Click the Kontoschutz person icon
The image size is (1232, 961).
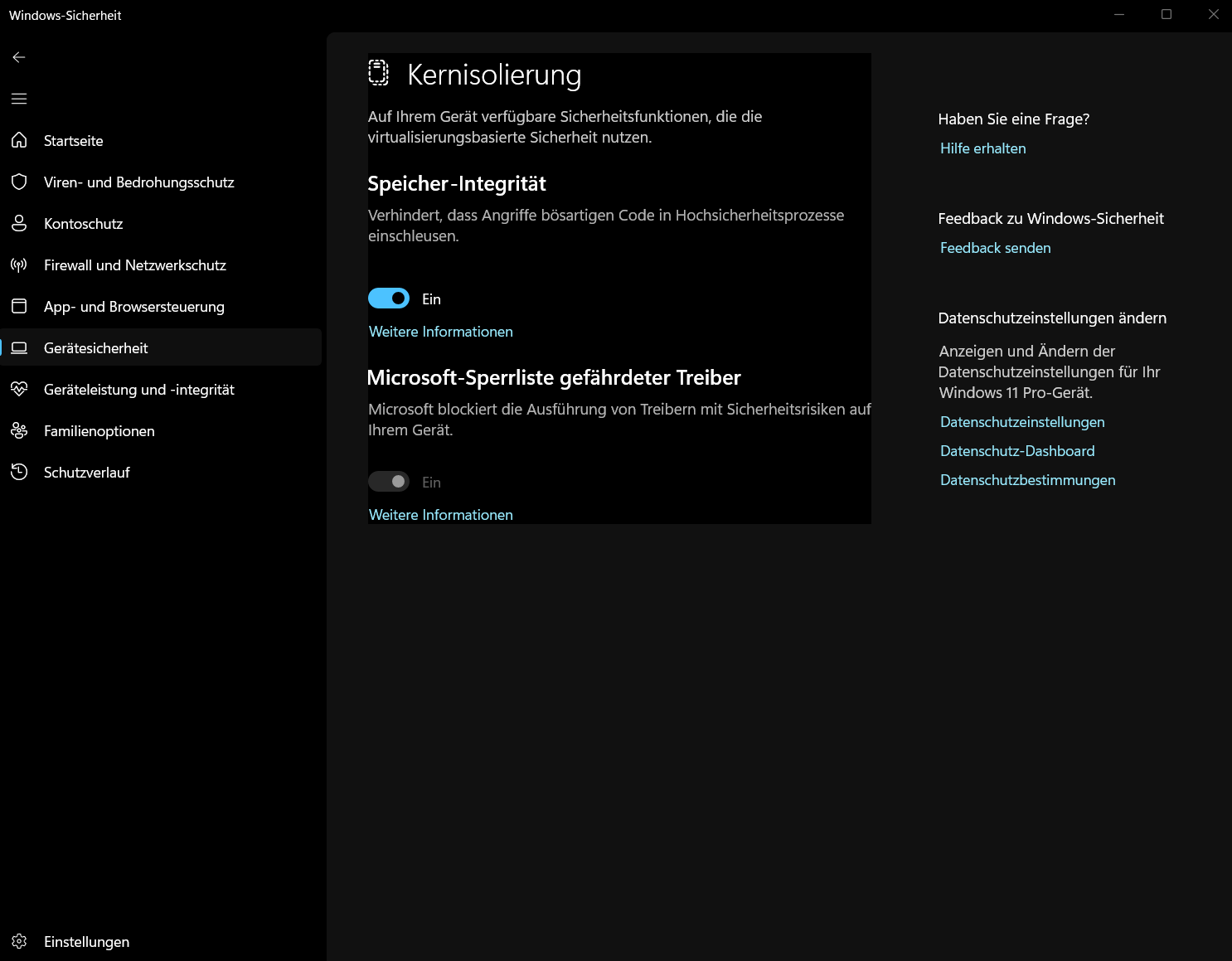(19, 223)
